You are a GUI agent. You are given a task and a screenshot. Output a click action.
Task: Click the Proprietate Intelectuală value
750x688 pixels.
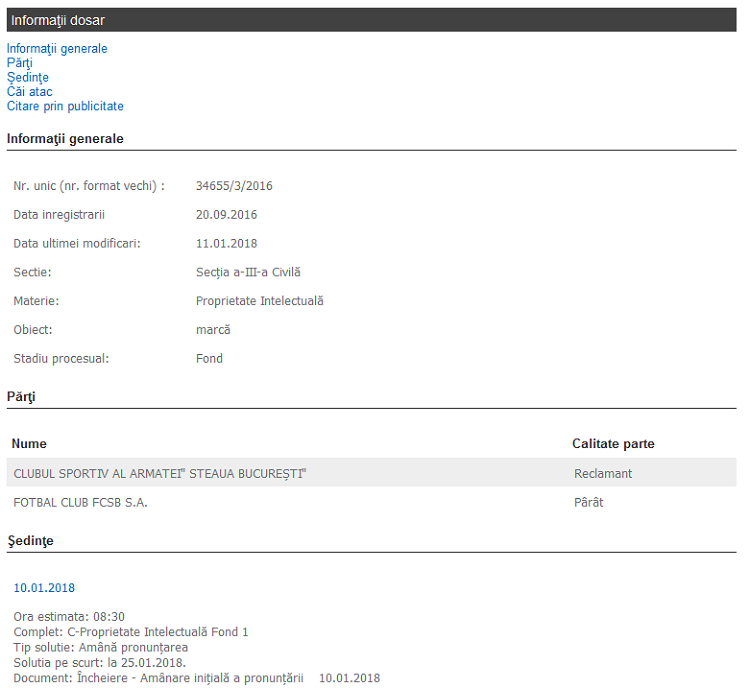(260, 301)
